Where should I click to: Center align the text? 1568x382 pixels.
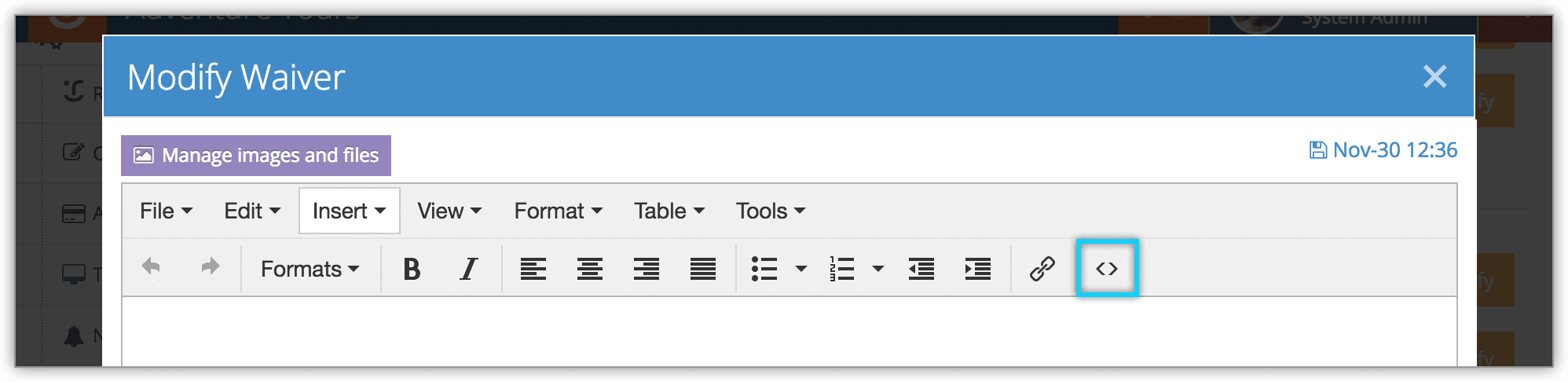pos(590,269)
